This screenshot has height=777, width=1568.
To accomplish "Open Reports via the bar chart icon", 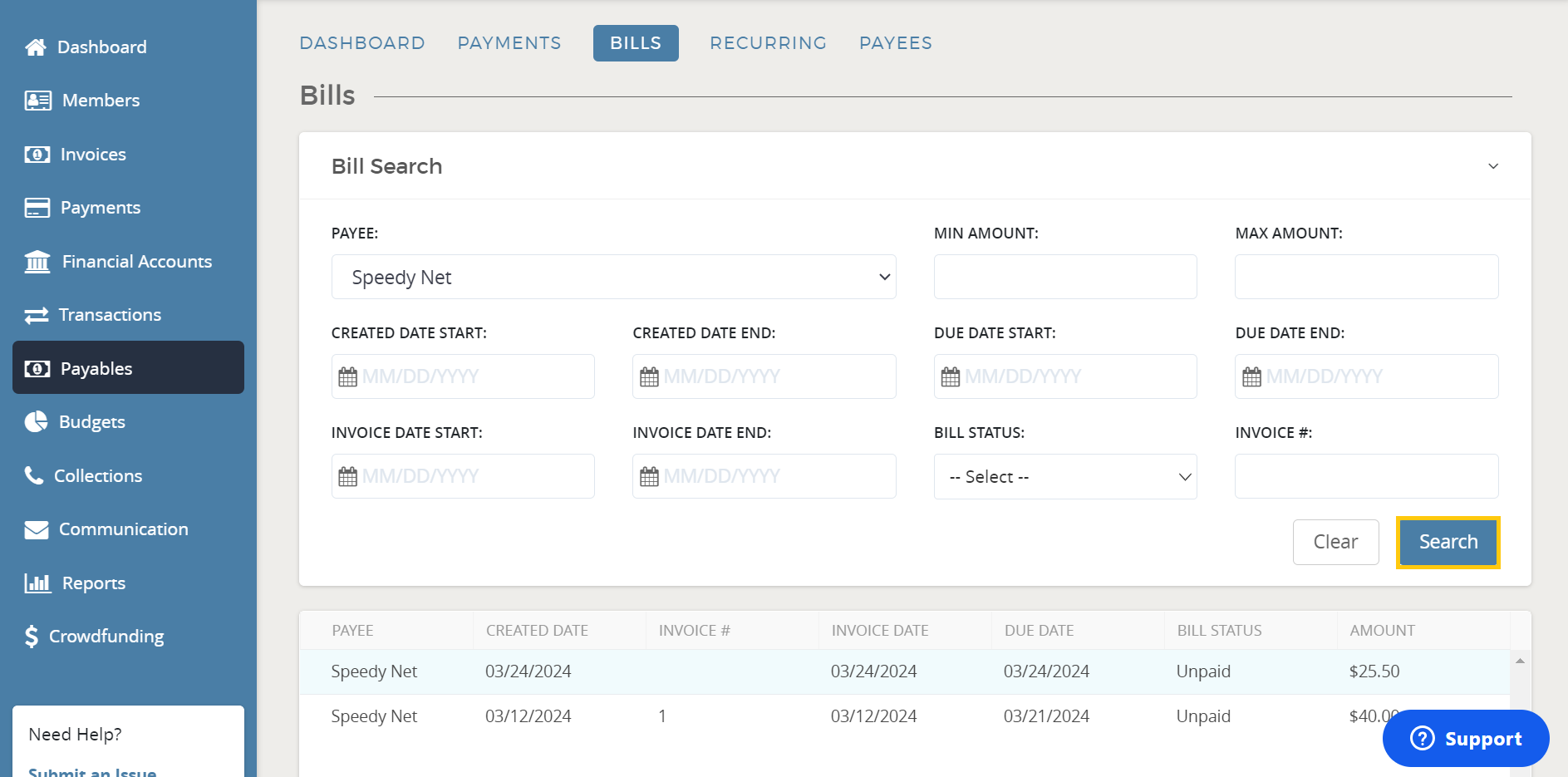I will point(37,583).
